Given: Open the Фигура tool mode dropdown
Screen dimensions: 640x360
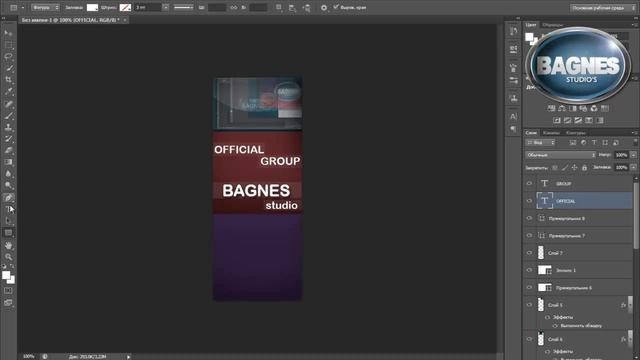Looking at the screenshot, I should coord(45,7).
